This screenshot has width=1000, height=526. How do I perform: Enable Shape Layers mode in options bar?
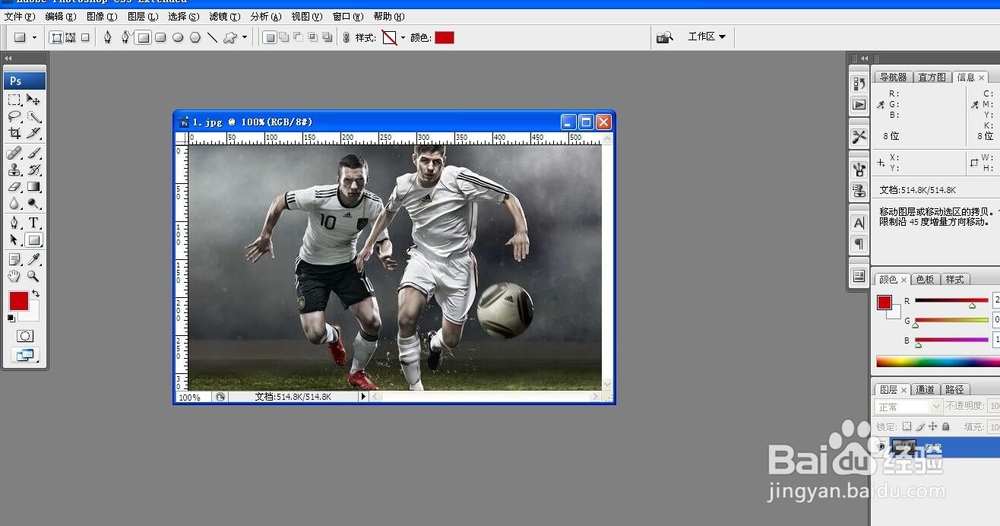click(x=57, y=38)
